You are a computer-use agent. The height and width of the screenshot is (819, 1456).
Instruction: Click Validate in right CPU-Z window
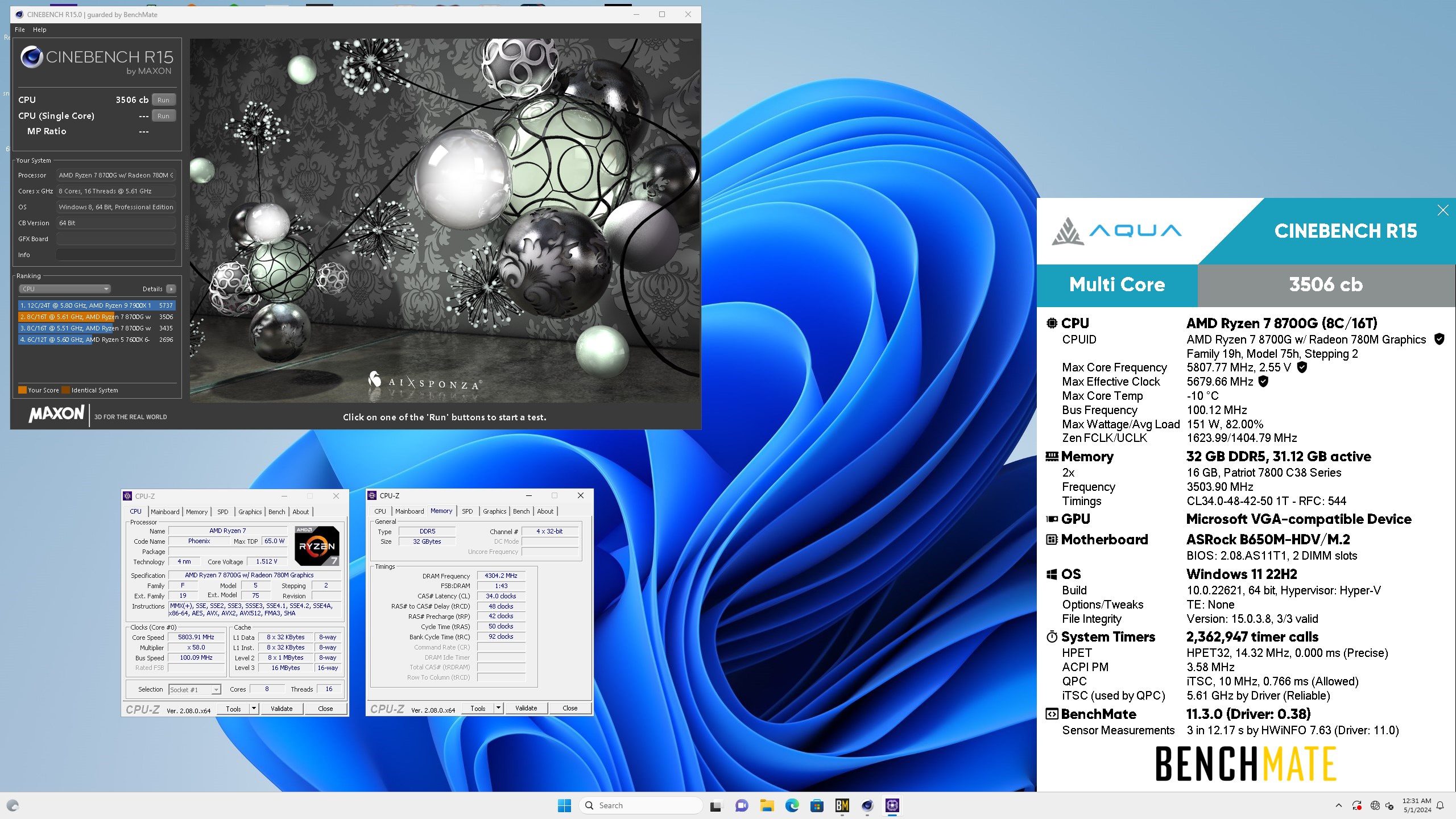point(526,708)
